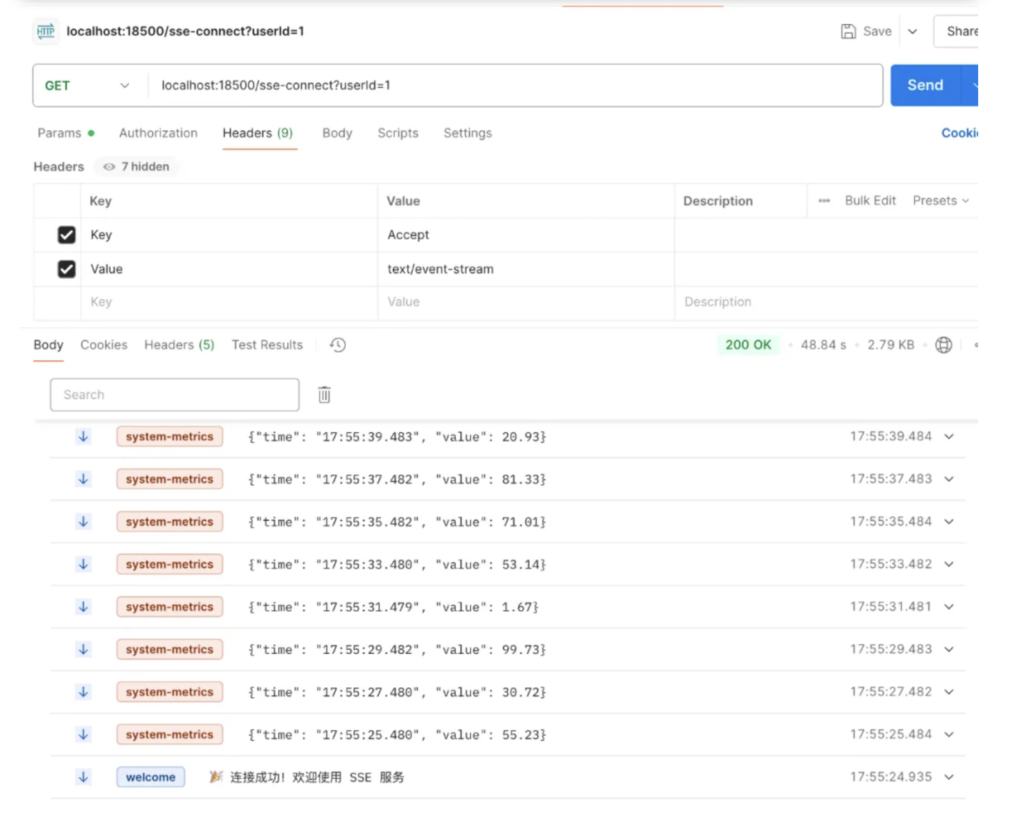
Task: Select the request Headers (9) tab
Action: tap(258, 133)
